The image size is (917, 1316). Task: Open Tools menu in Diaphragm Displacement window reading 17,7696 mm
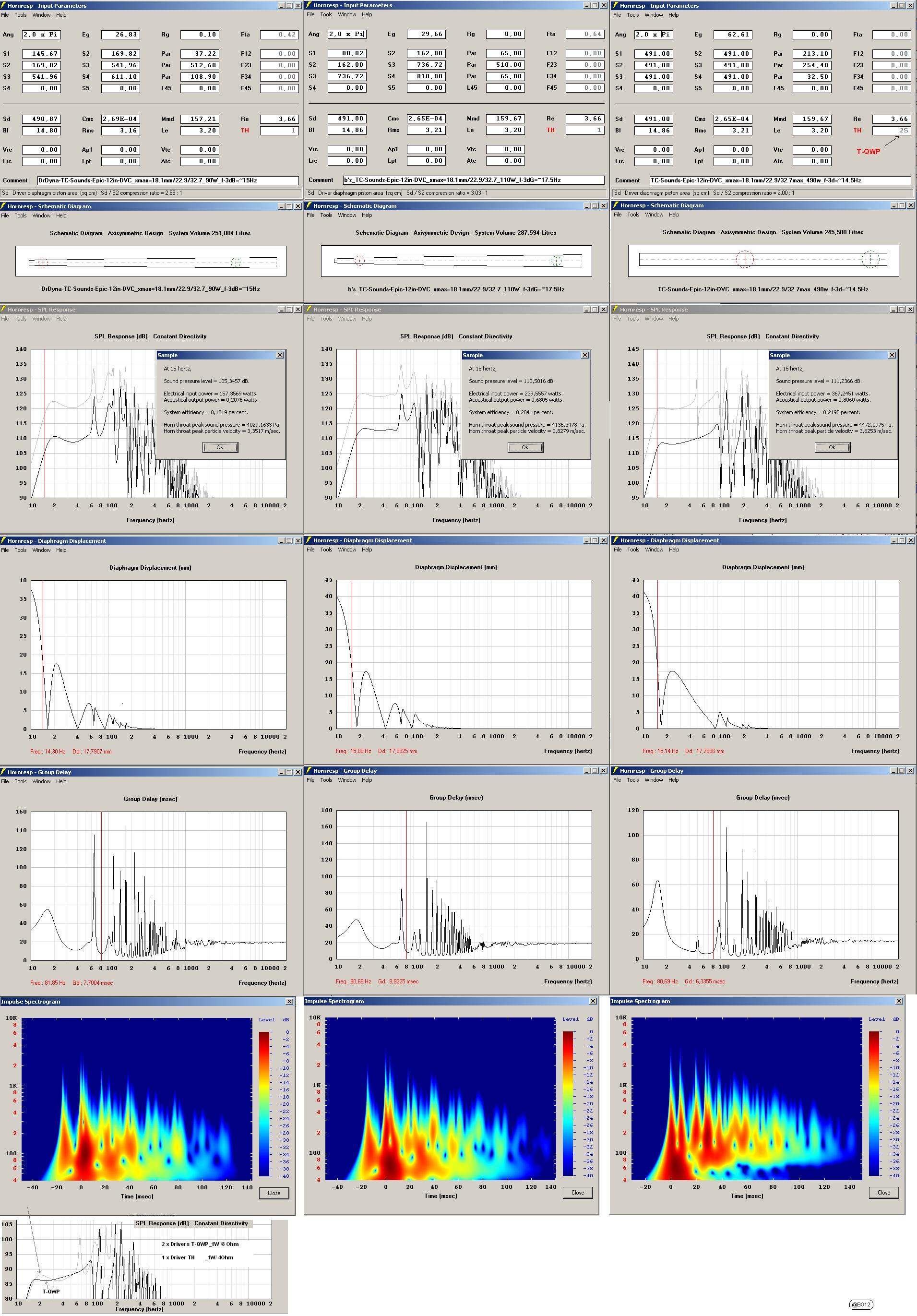[x=633, y=550]
